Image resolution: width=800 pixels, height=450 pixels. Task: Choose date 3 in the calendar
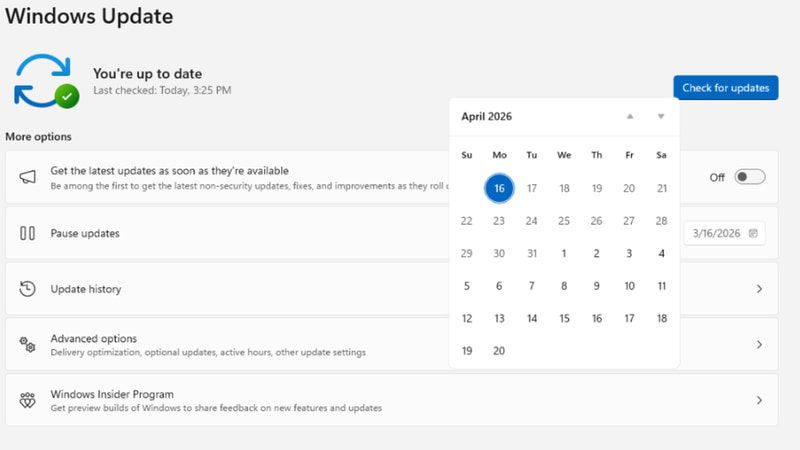[x=629, y=254]
